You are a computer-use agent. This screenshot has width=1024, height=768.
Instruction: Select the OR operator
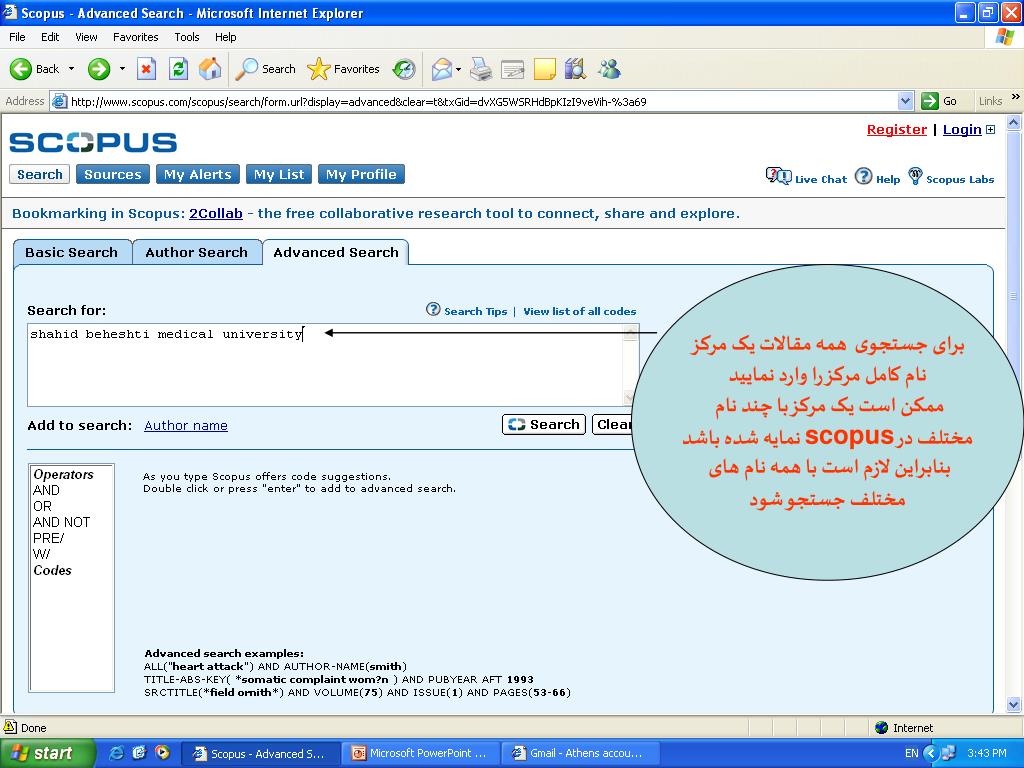tap(42, 507)
